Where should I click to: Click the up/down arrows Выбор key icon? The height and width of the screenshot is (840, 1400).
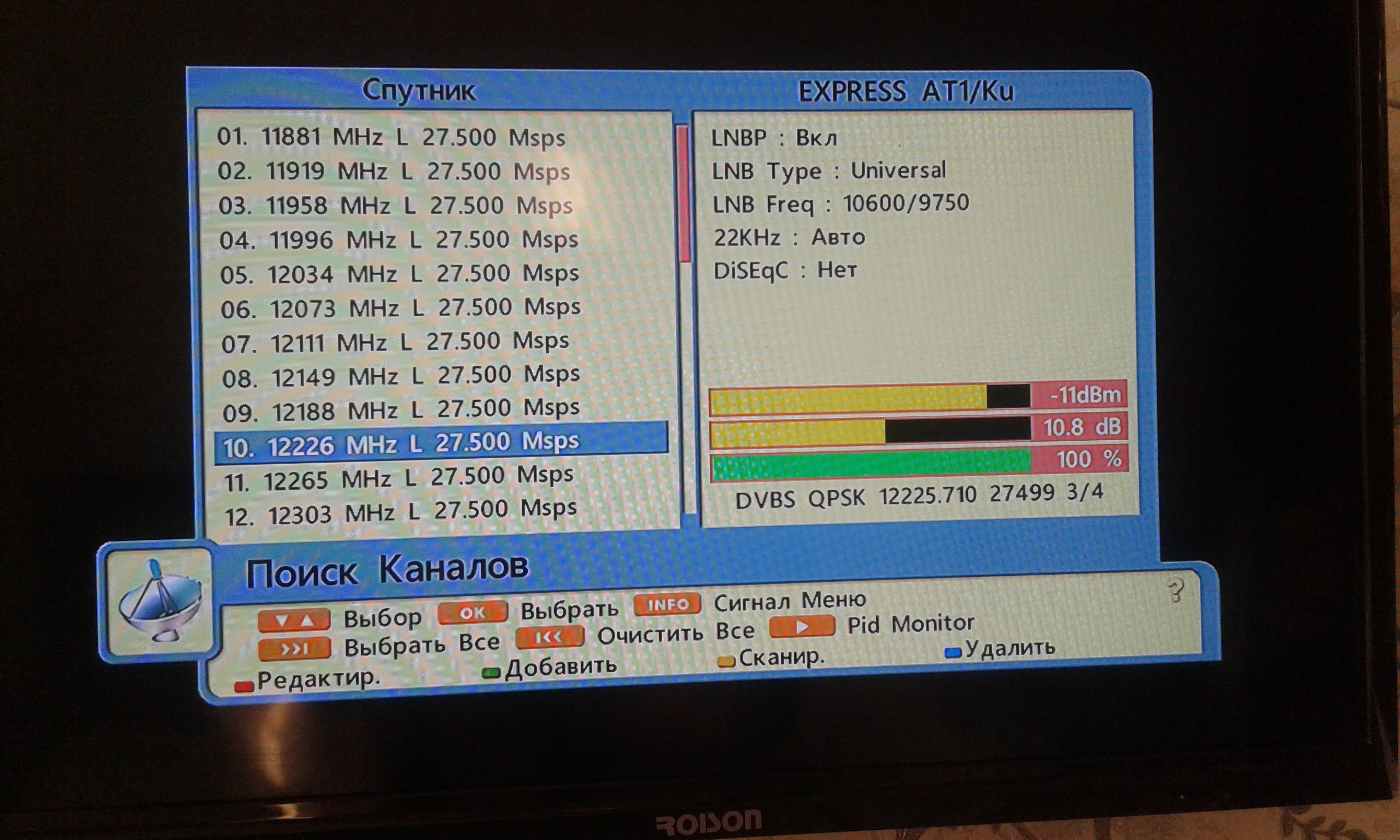pos(294,620)
